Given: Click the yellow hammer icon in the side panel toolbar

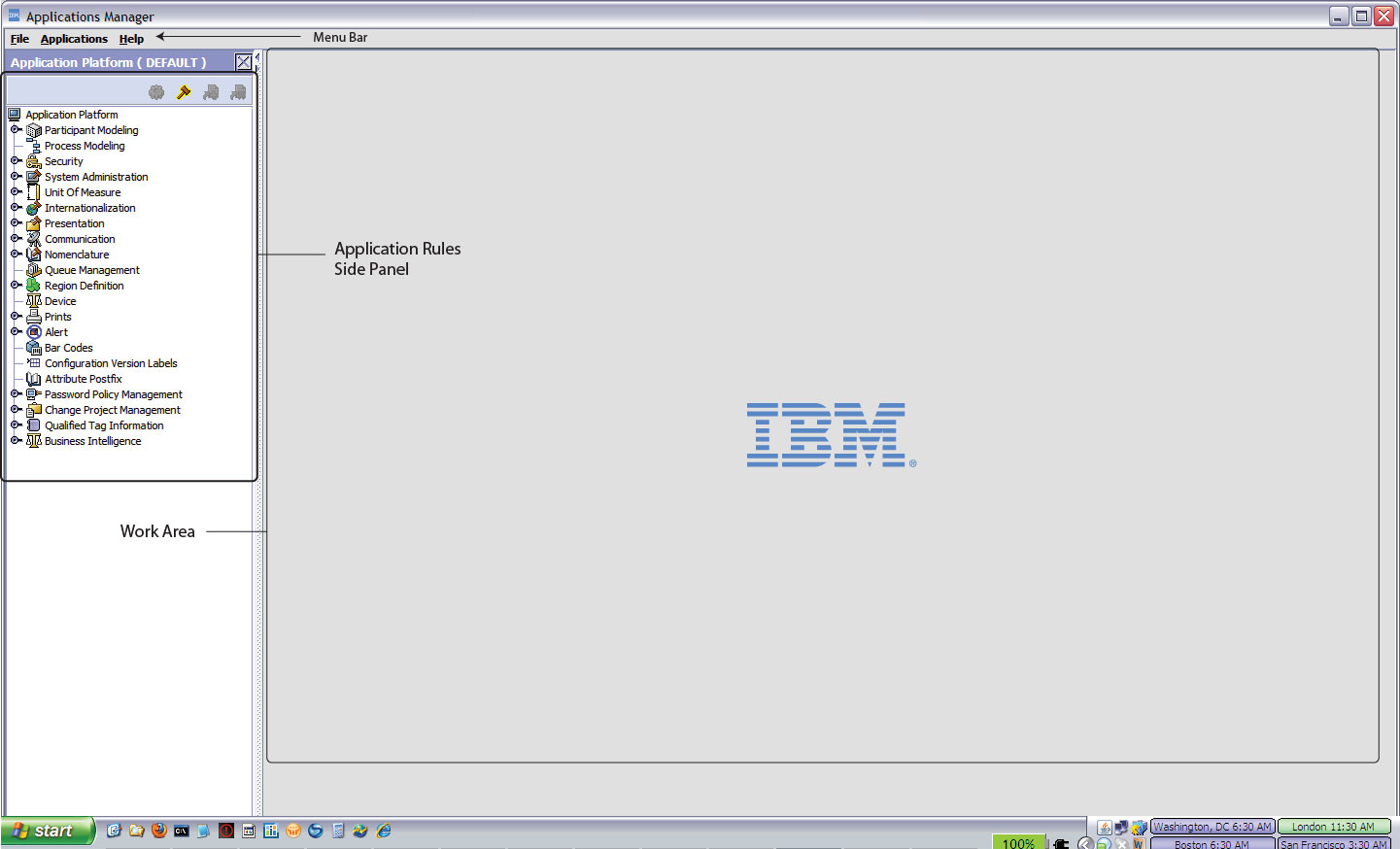Looking at the screenshot, I should [x=184, y=92].
